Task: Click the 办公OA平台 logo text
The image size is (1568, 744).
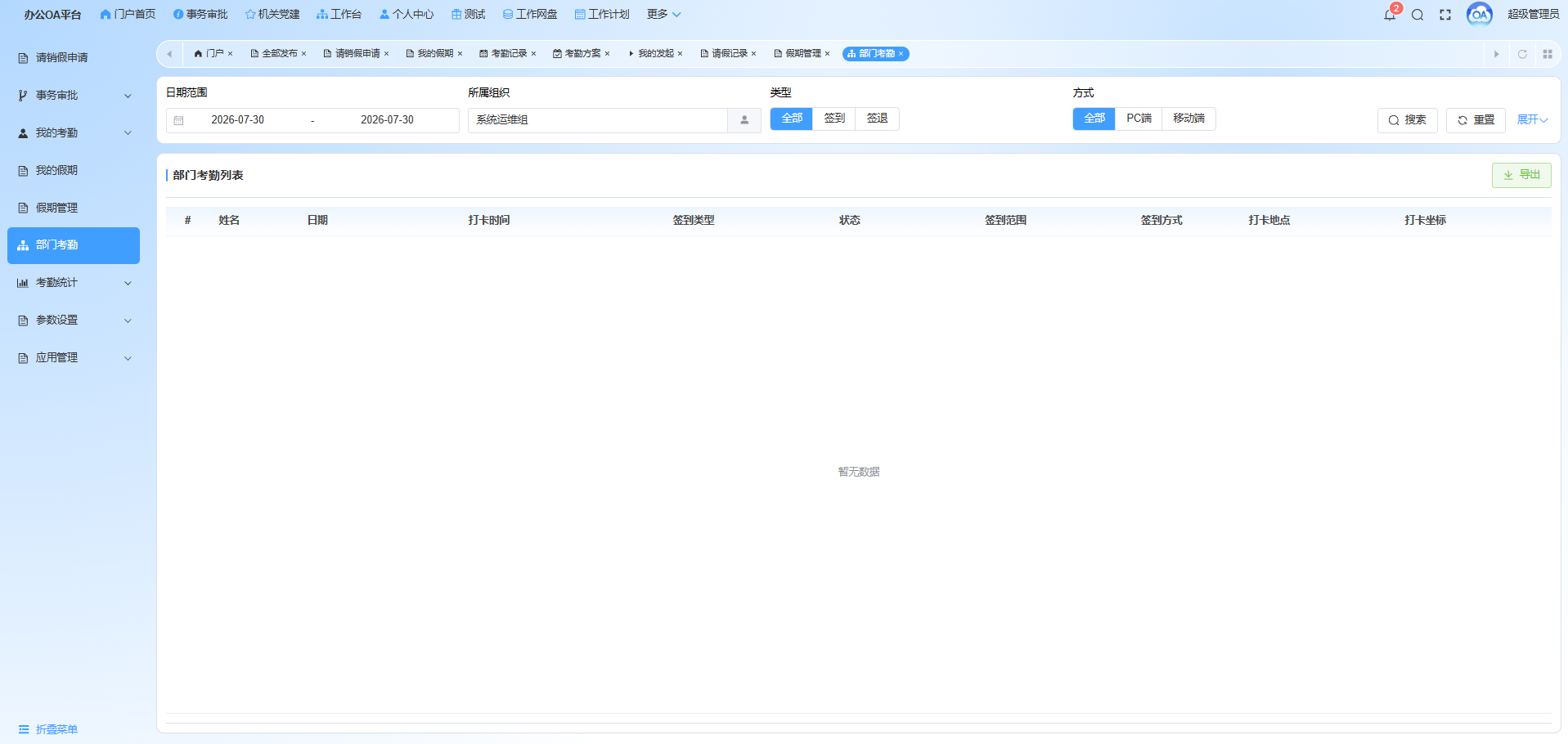Action: (52, 15)
